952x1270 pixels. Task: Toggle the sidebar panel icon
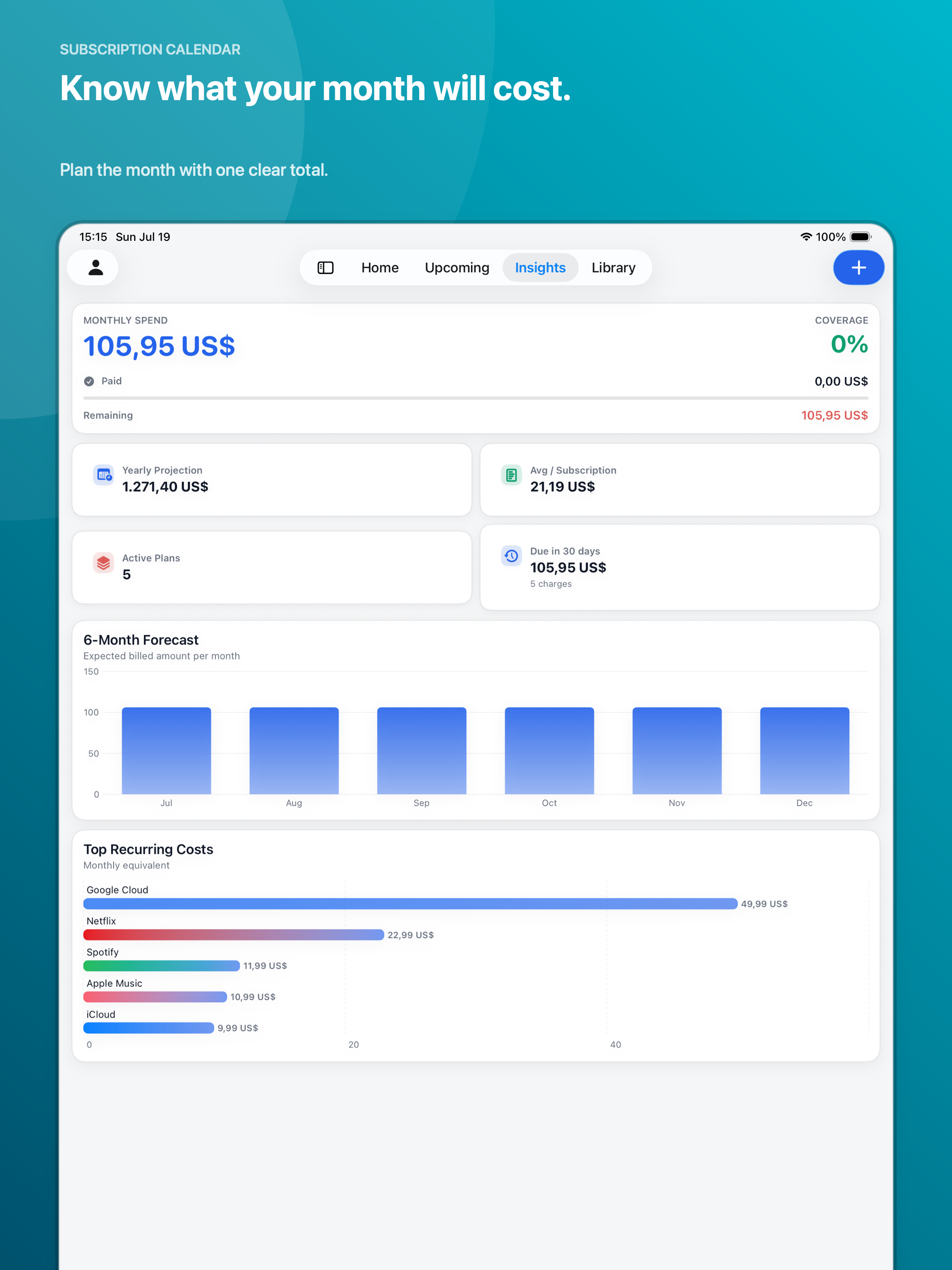pos(325,268)
